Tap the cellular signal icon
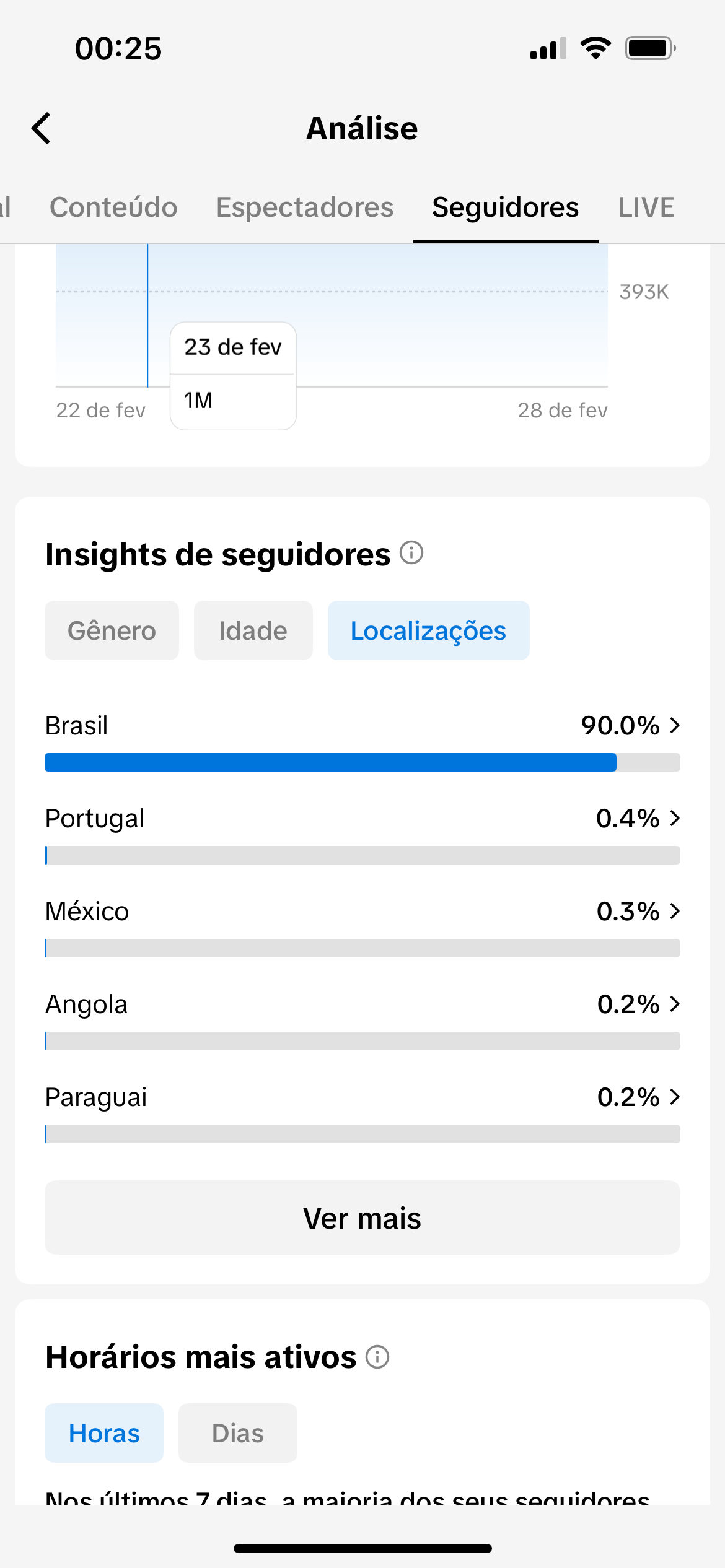 (x=548, y=48)
